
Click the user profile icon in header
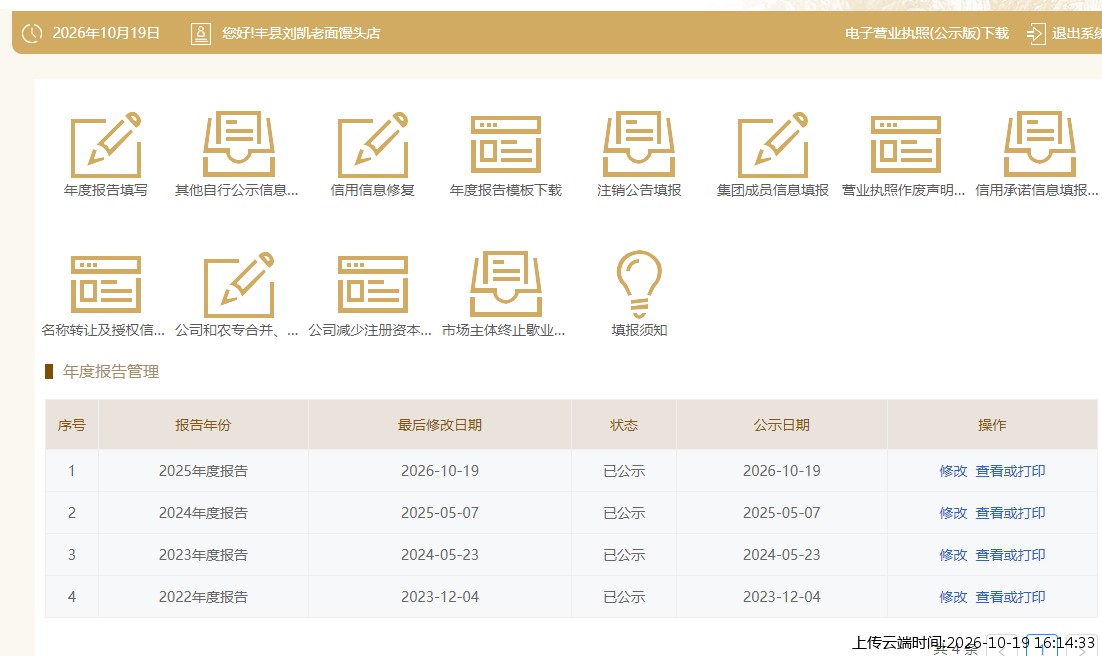pyautogui.click(x=201, y=33)
